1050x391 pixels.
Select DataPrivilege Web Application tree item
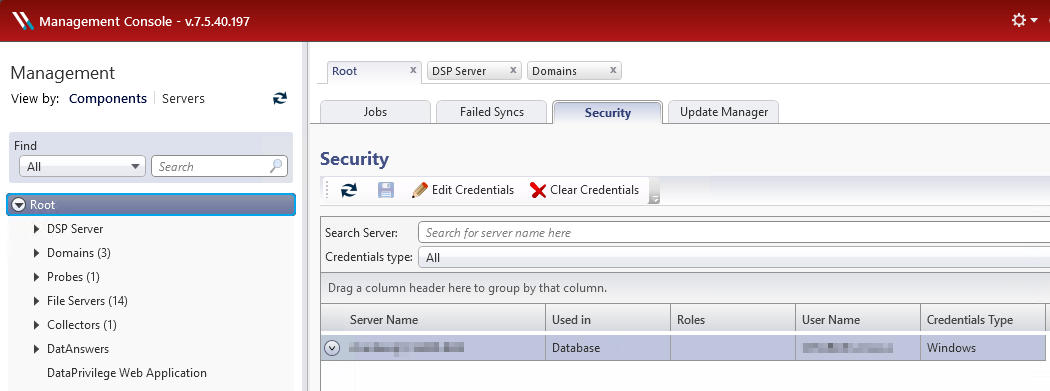click(127, 373)
